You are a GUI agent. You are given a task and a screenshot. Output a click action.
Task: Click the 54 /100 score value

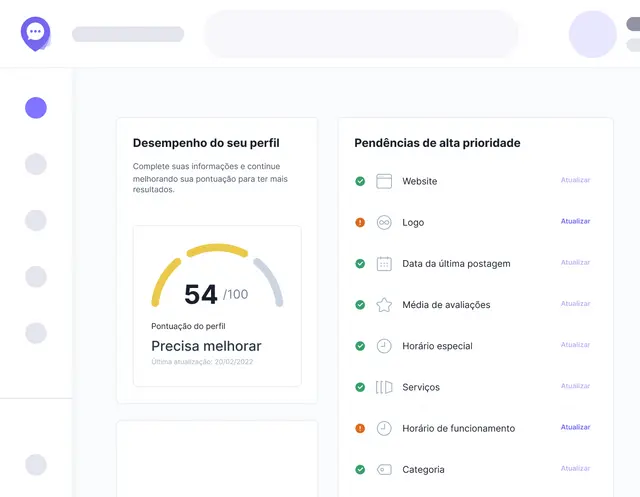(216, 294)
